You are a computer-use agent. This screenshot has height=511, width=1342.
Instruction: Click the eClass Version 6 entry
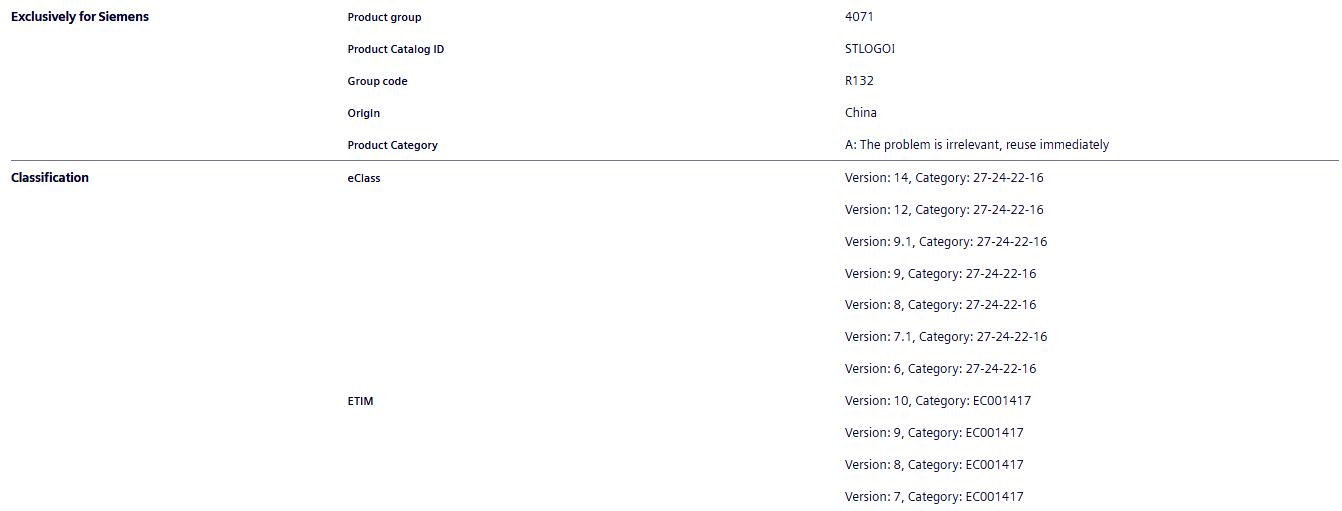[x=940, y=369]
